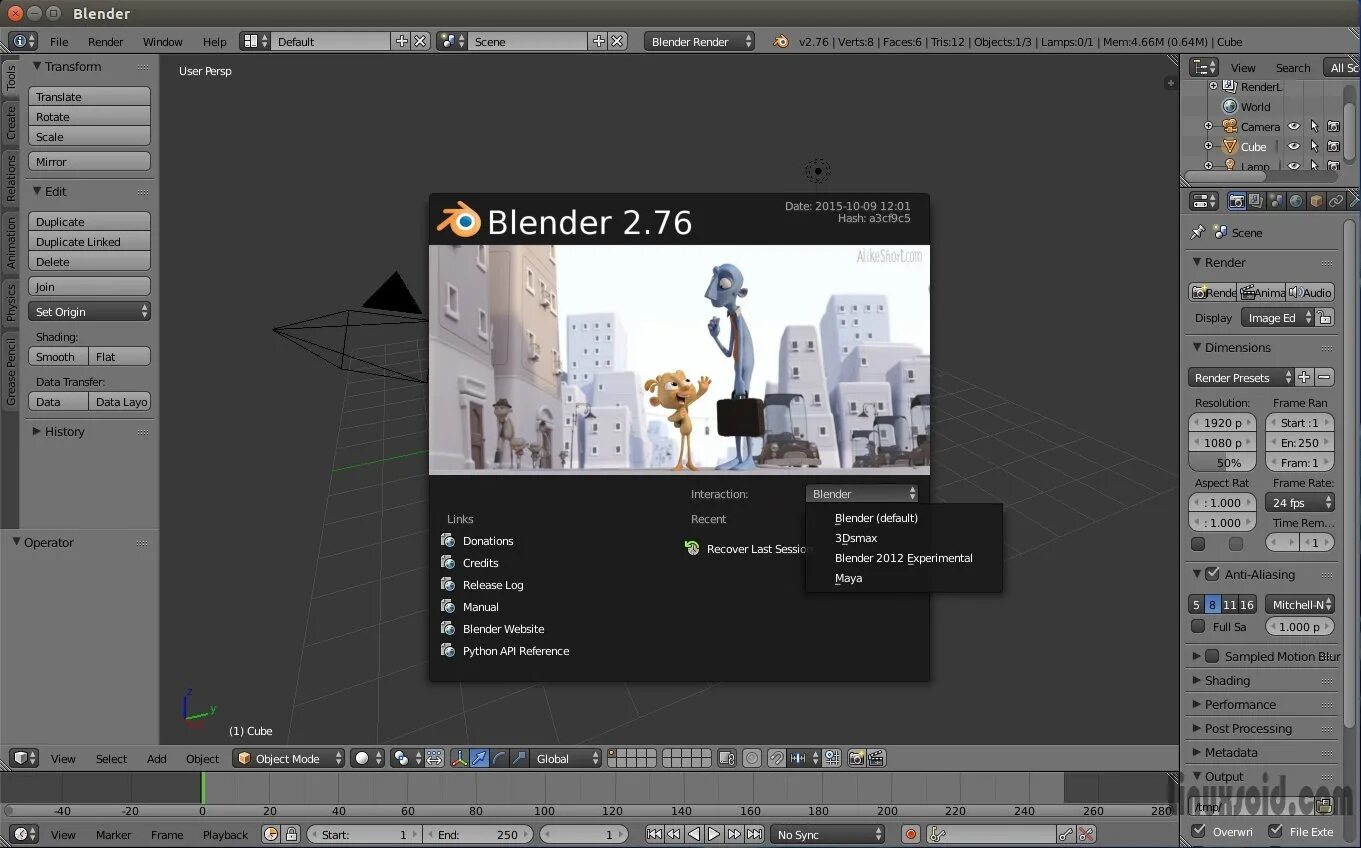Screen dimensions: 1361x848
Task: Toggle Camera renderability camera icon in outliner
Action: 1333,126
